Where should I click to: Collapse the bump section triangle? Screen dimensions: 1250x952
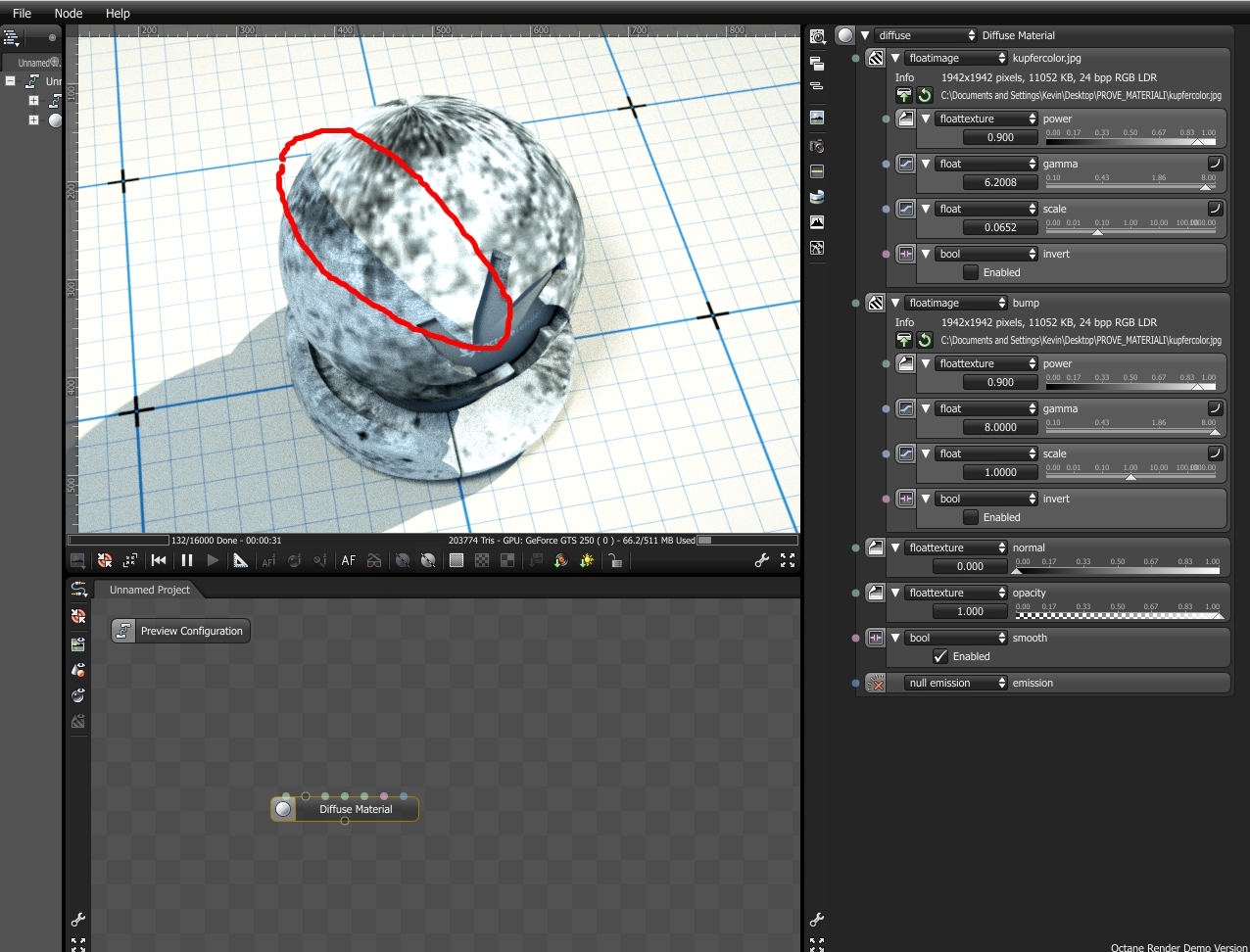pos(895,303)
